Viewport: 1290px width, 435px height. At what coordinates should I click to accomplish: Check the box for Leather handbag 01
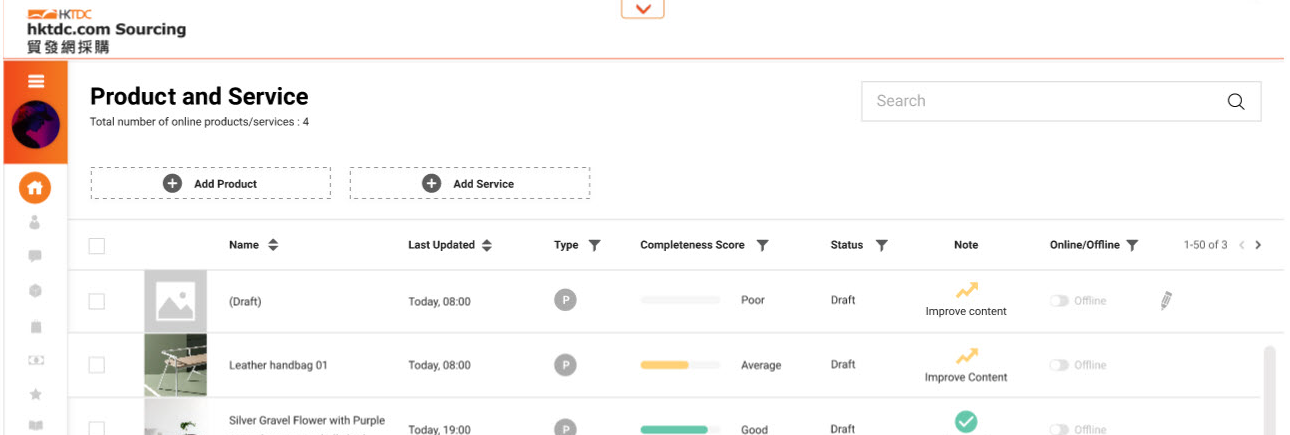(x=96, y=365)
